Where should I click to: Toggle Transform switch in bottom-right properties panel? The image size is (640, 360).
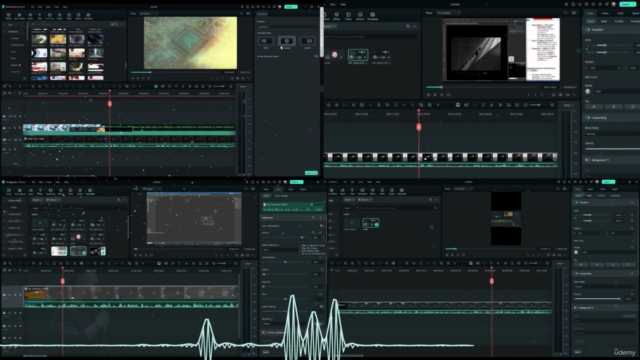pos(576,202)
